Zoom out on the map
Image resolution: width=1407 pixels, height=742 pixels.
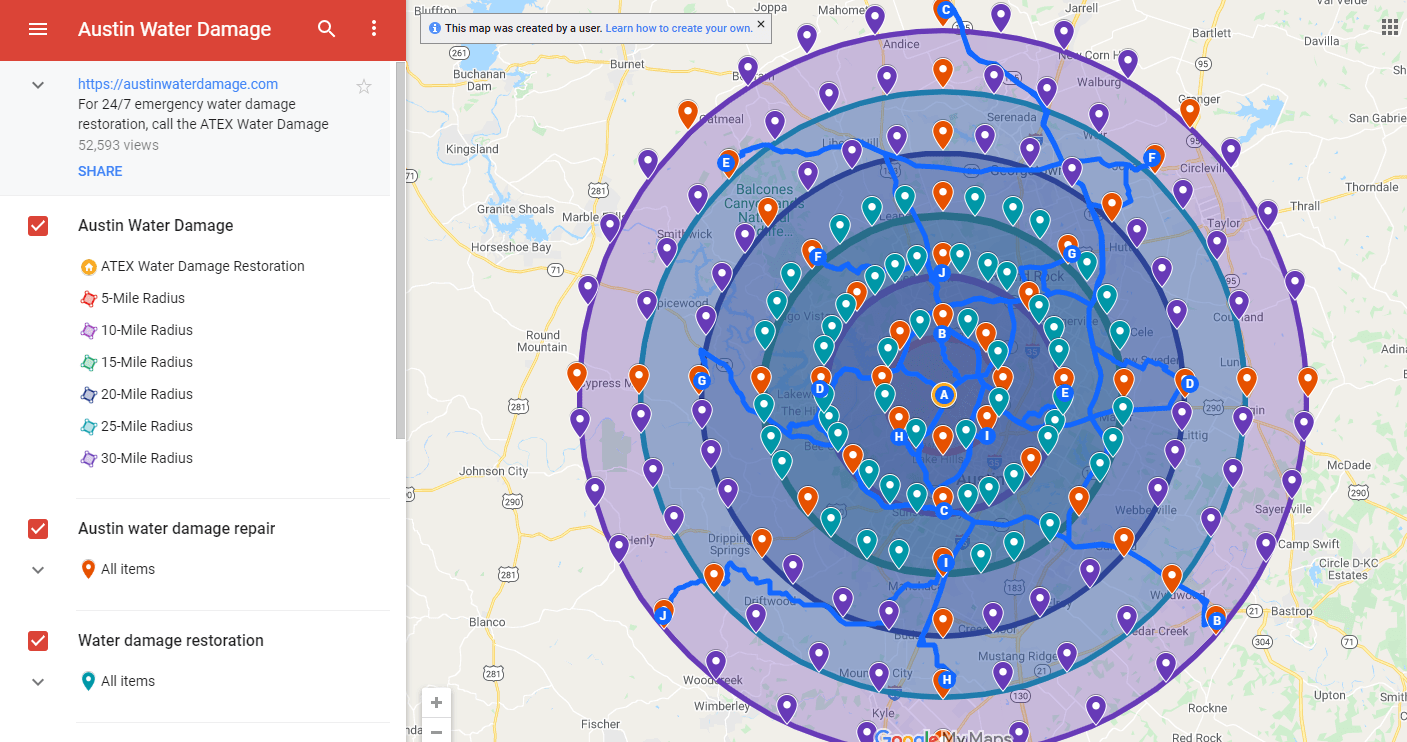[436, 731]
